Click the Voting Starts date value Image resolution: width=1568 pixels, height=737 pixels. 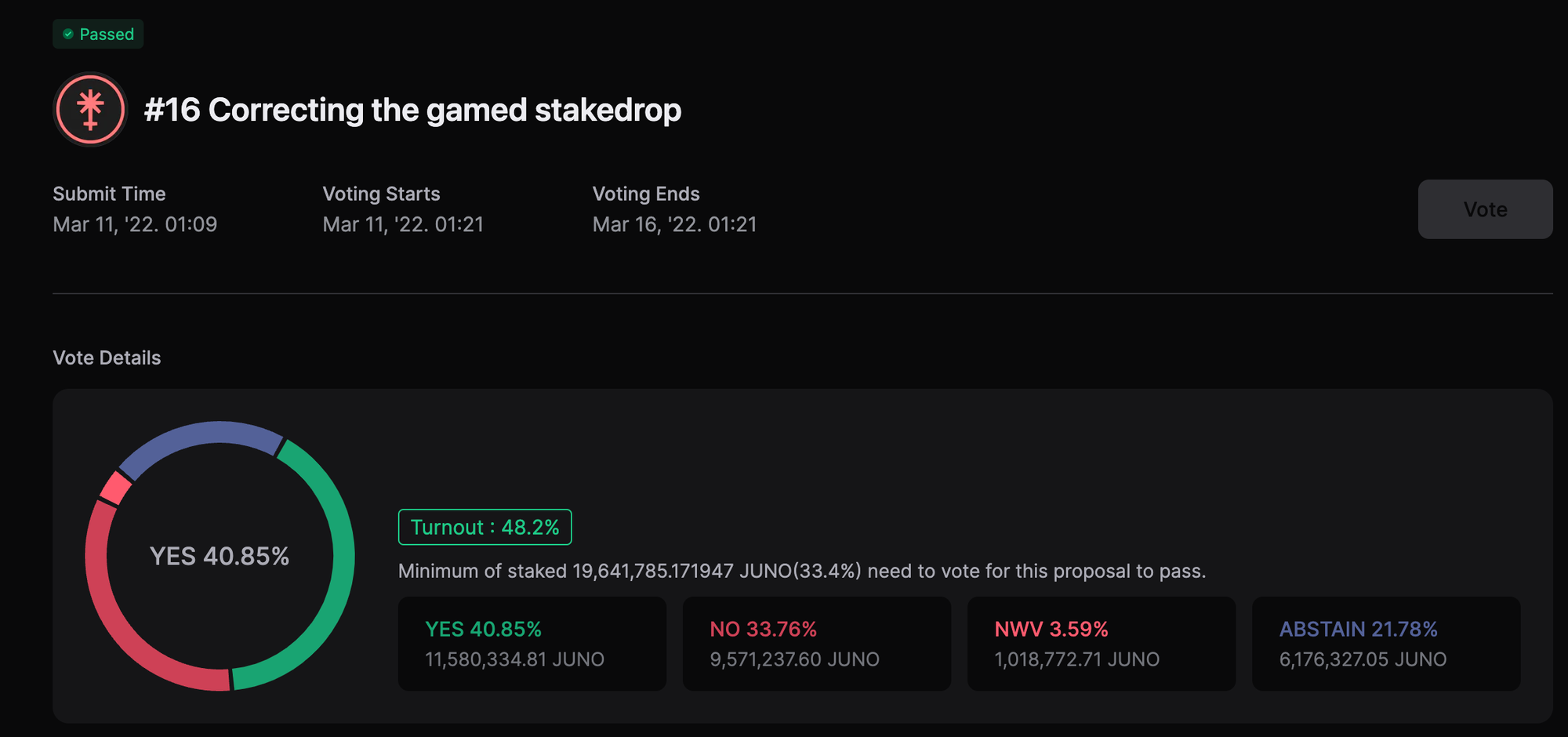[x=403, y=224]
